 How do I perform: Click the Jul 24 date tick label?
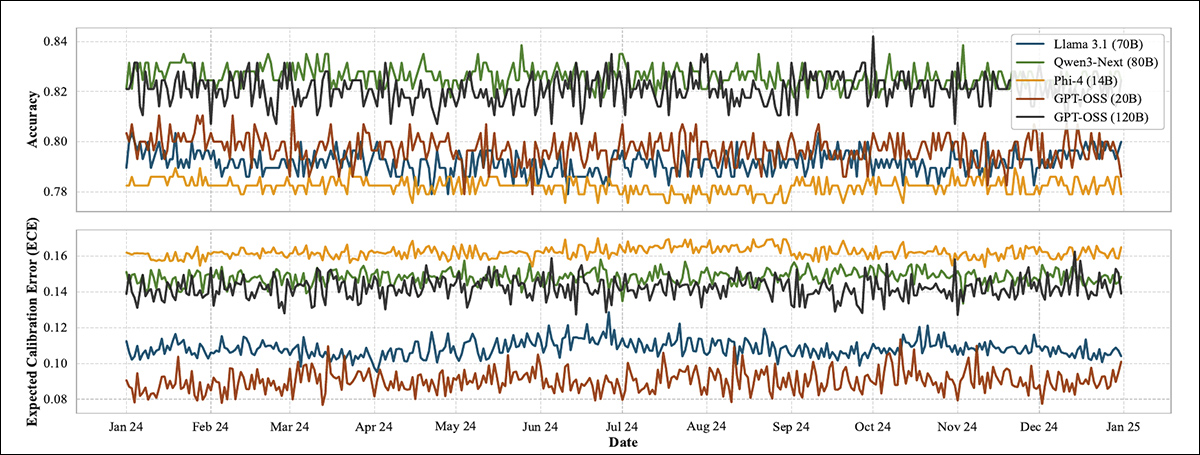pyautogui.click(x=622, y=425)
